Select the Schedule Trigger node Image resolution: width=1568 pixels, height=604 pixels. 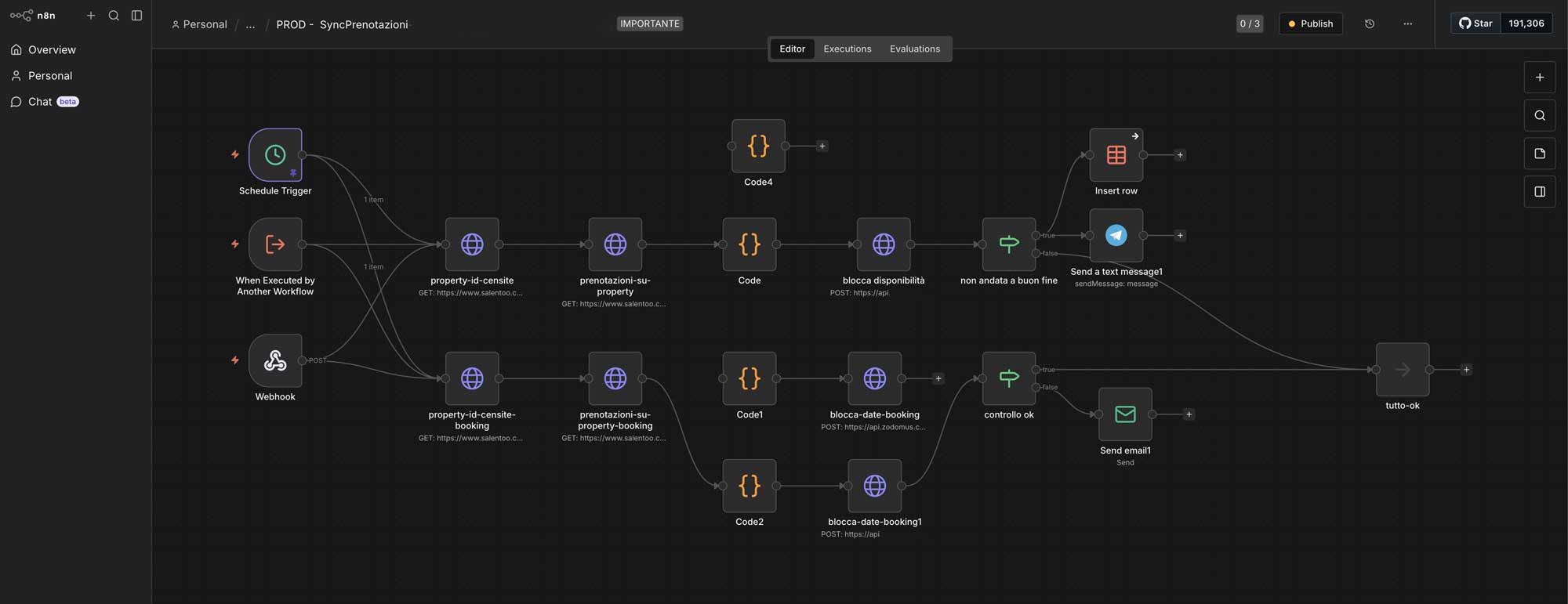(275, 154)
